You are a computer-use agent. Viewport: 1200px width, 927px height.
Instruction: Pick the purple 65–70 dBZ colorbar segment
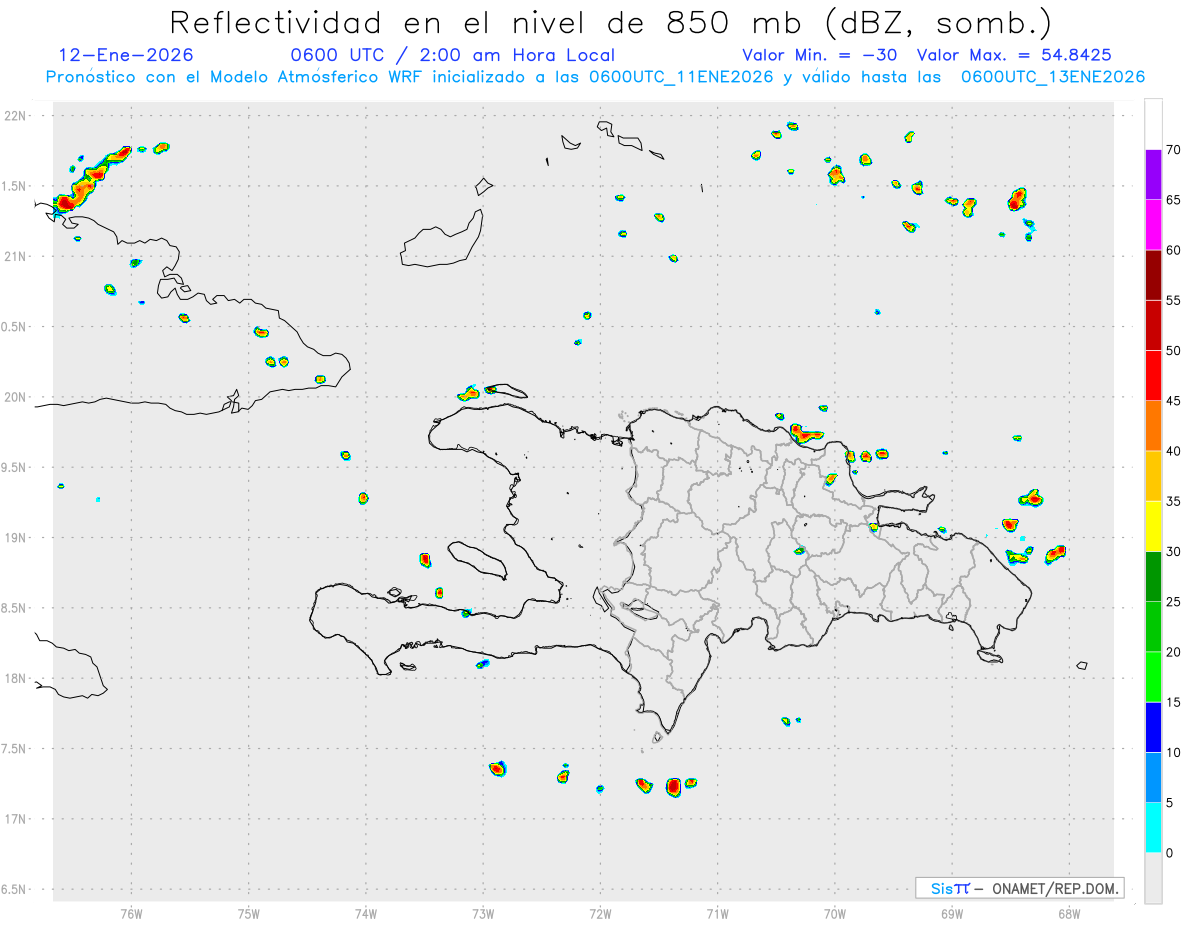tap(1153, 174)
